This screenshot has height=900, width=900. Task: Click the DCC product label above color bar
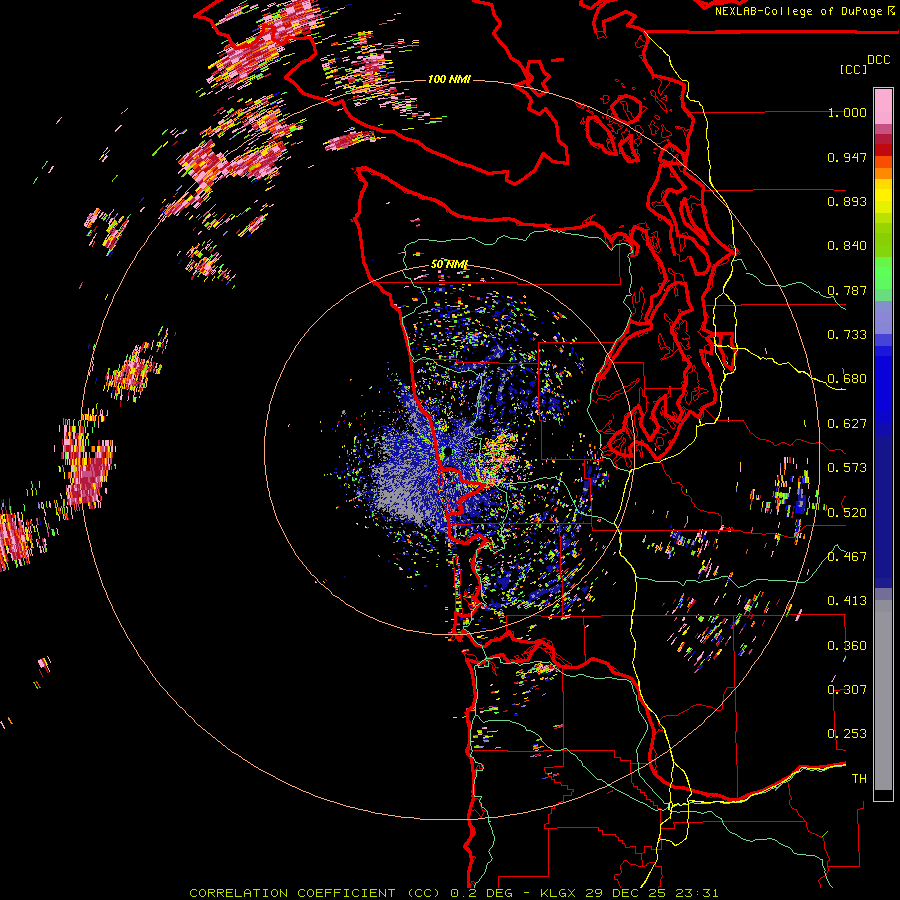click(878, 60)
